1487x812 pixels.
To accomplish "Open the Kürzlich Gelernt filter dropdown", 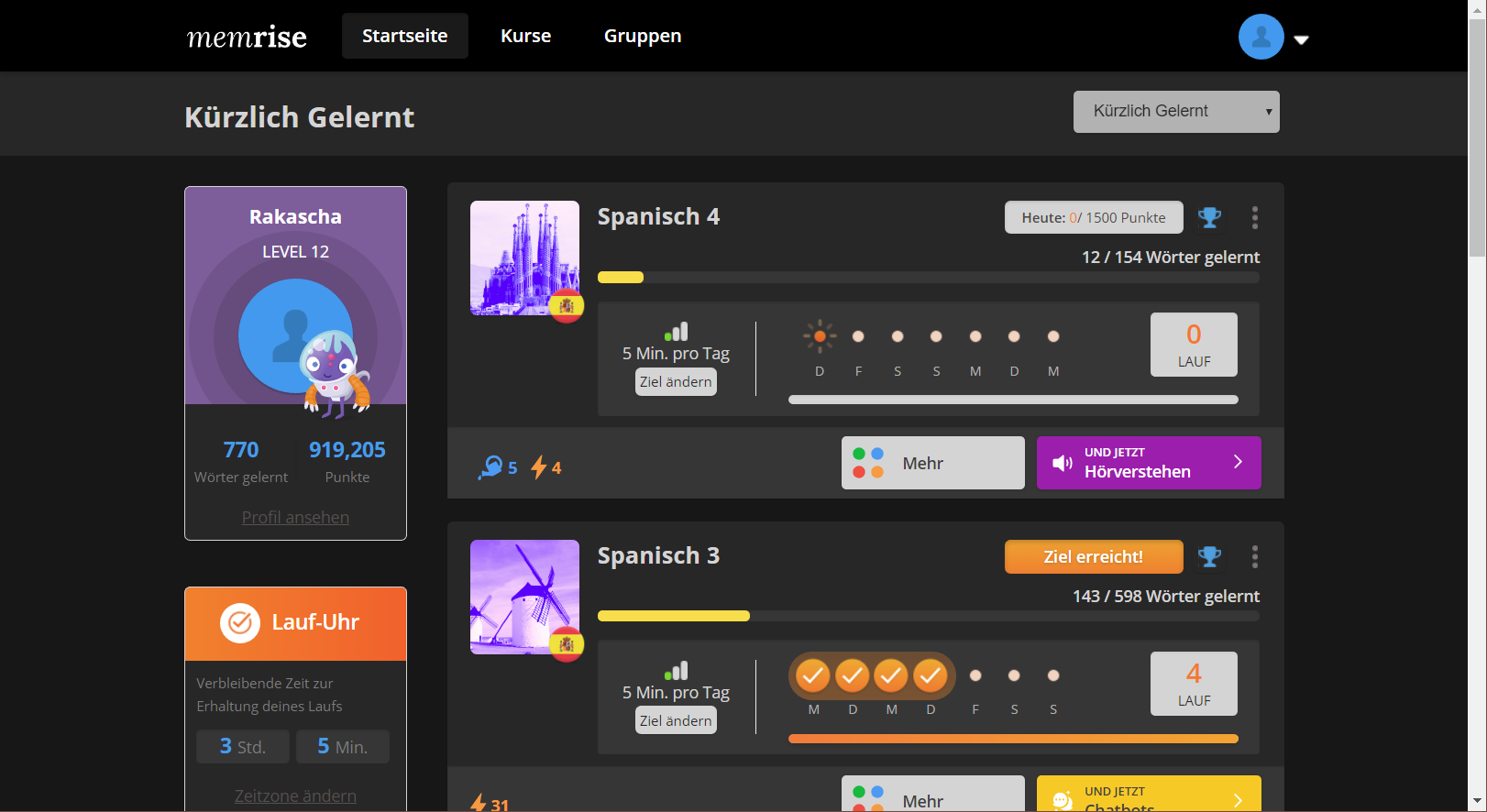I will click(x=1176, y=112).
